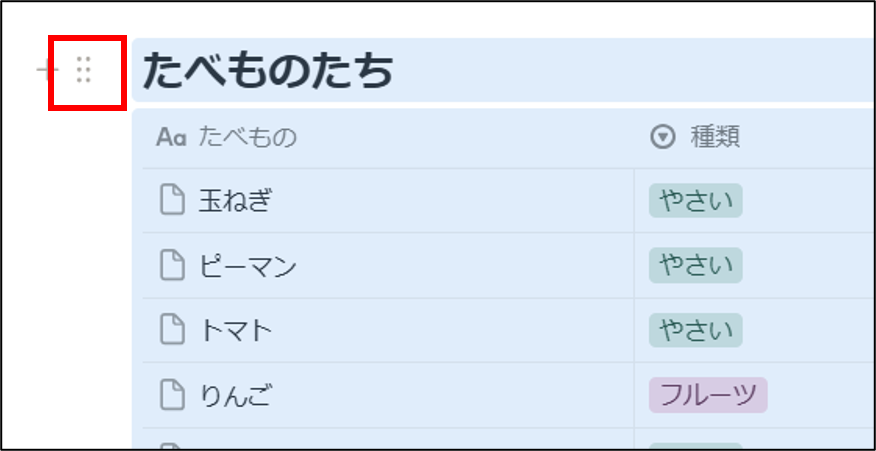This screenshot has height=451, width=876.
Task: Open the りんご entry
Action: click(235, 395)
